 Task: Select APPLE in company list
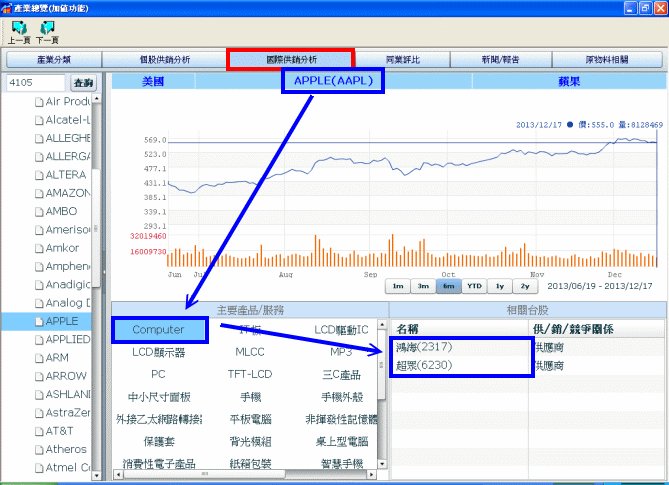click(x=62, y=321)
